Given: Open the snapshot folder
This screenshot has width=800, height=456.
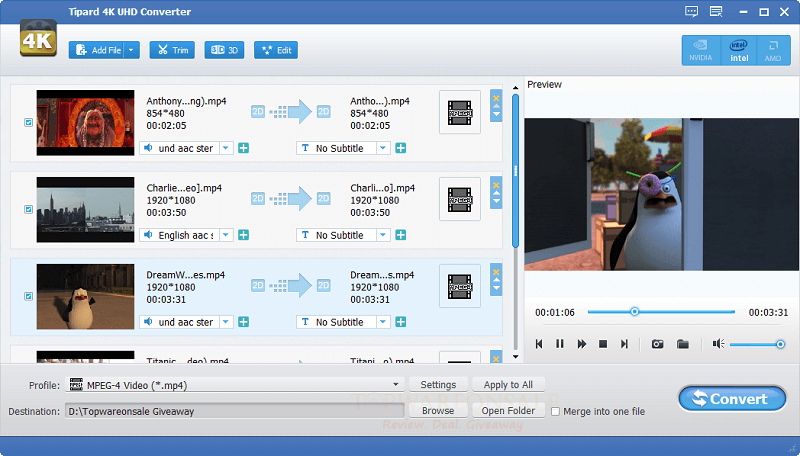Looking at the screenshot, I should 683,344.
